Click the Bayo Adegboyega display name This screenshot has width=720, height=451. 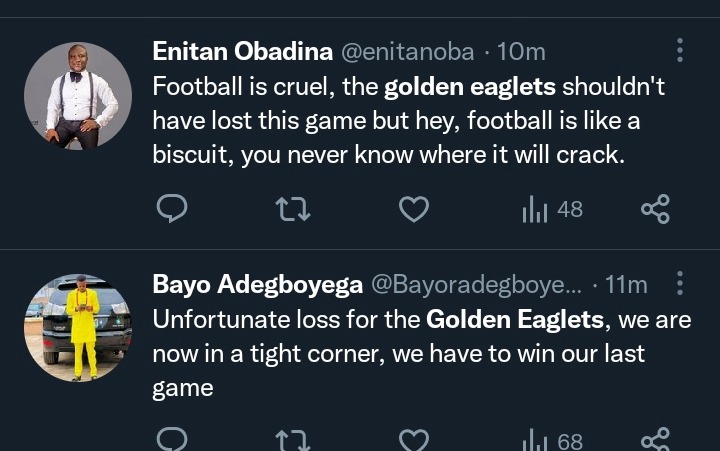click(257, 285)
